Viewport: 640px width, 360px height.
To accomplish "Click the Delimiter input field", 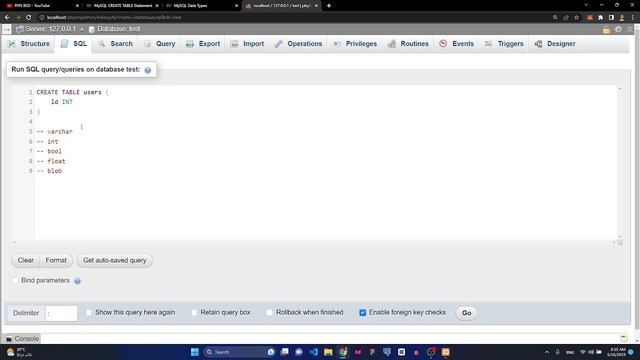I will pyautogui.click(x=61, y=313).
